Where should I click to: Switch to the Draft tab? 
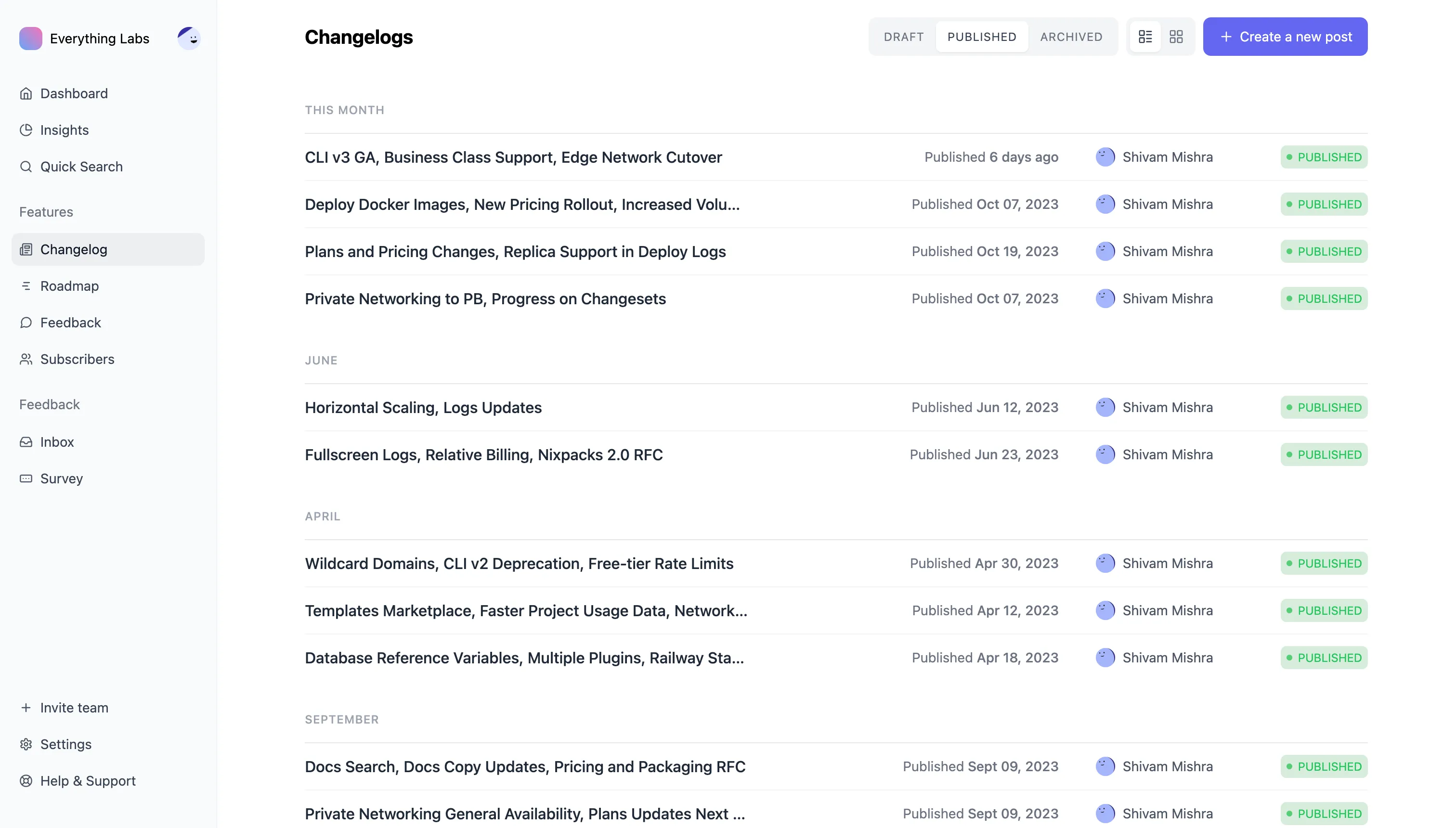[x=903, y=37]
